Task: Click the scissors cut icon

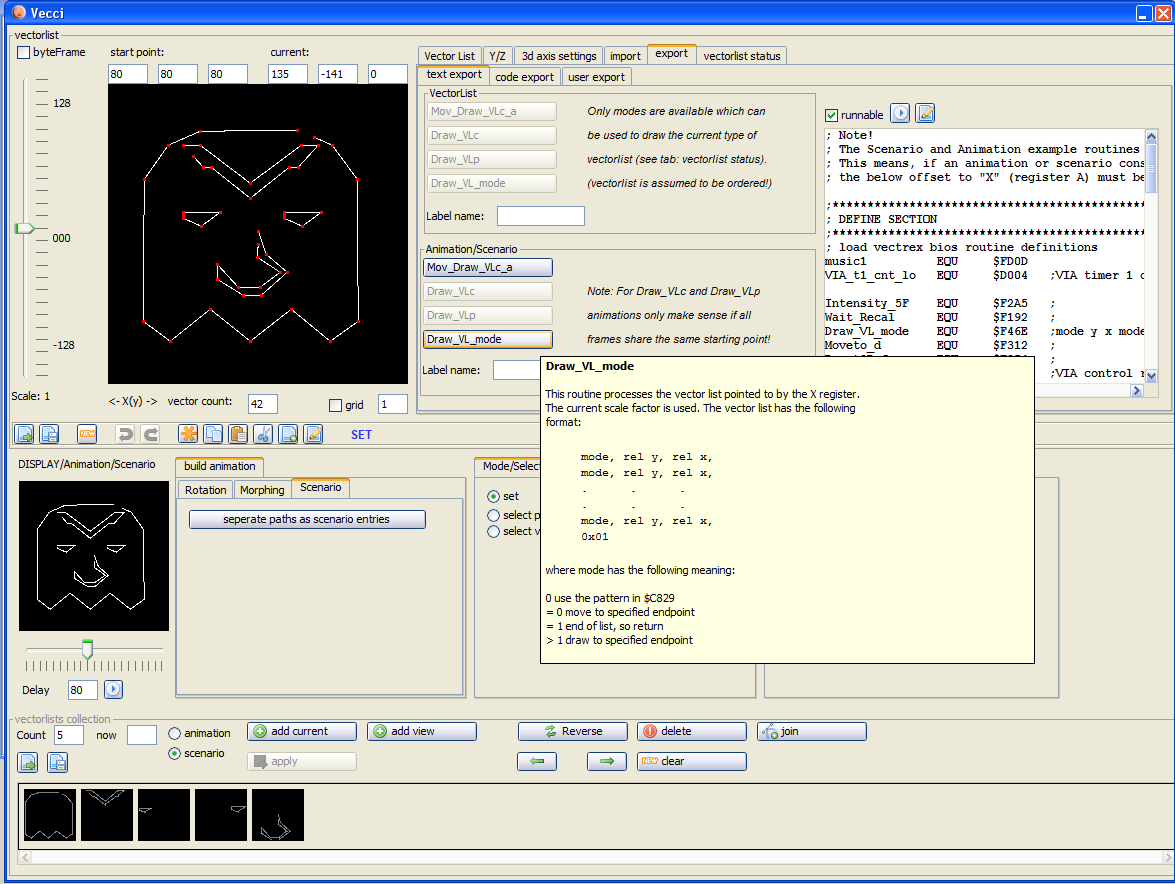Action: pyautogui.click(x=262, y=434)
